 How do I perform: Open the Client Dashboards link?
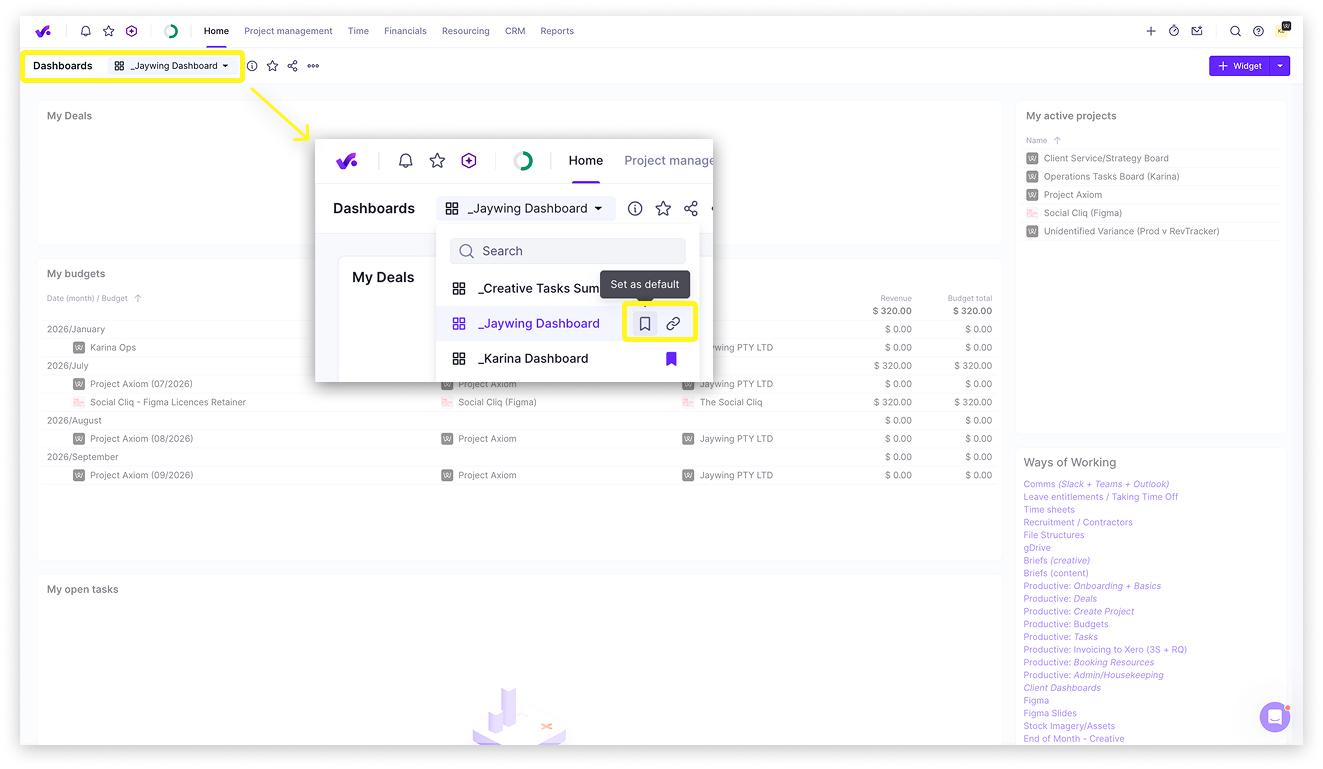pyautogui.click(x=1062, y=688)
